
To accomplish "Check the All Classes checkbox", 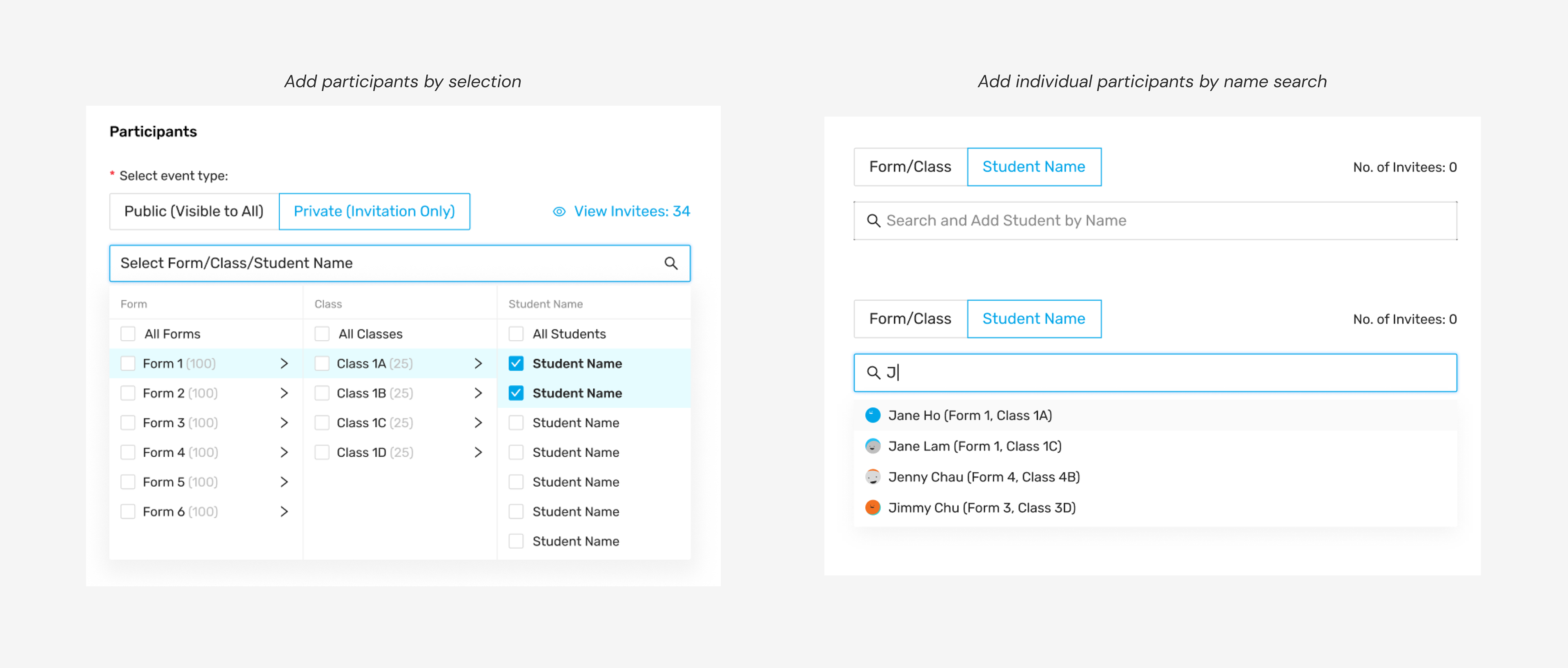I will [322, 334].
